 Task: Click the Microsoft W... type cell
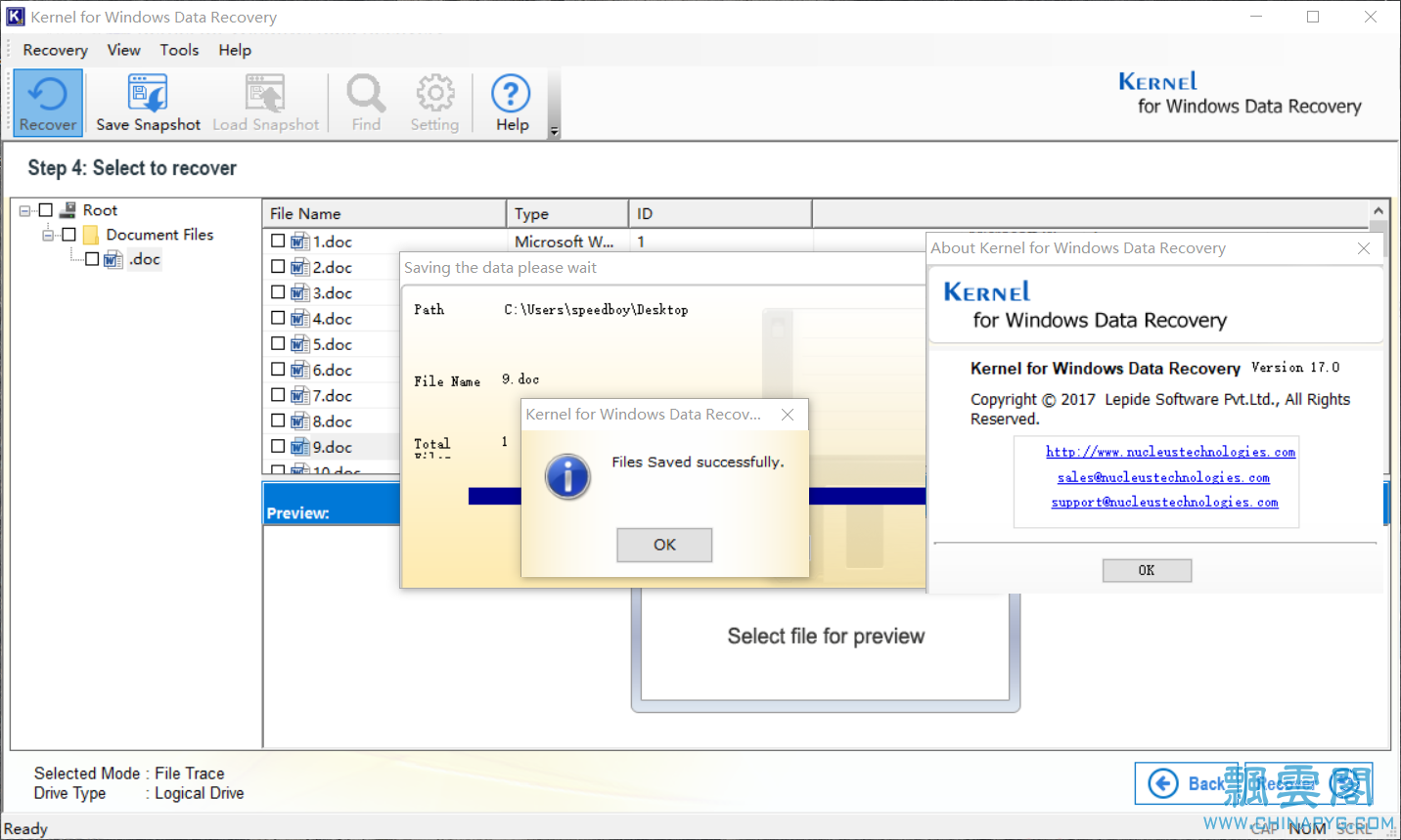click(x=565, y=242)
